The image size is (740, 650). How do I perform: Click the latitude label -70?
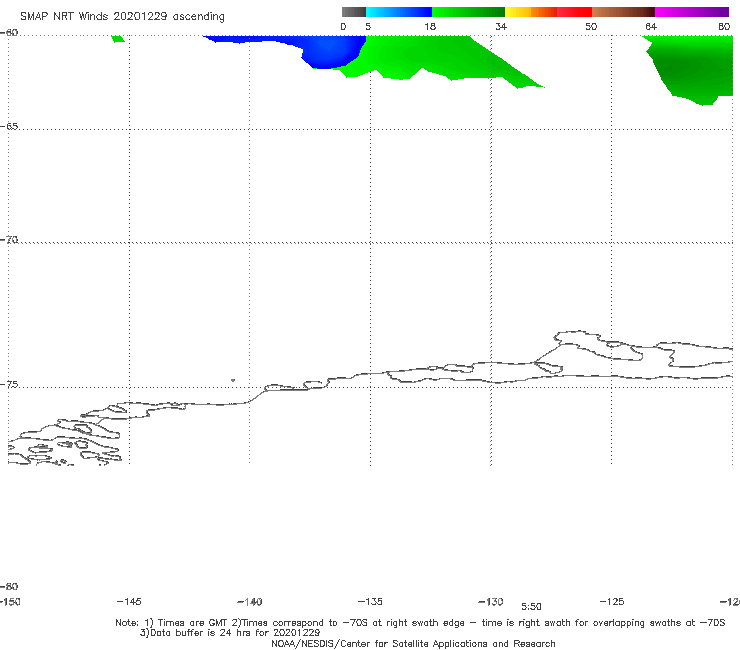[x=9, y=240]
